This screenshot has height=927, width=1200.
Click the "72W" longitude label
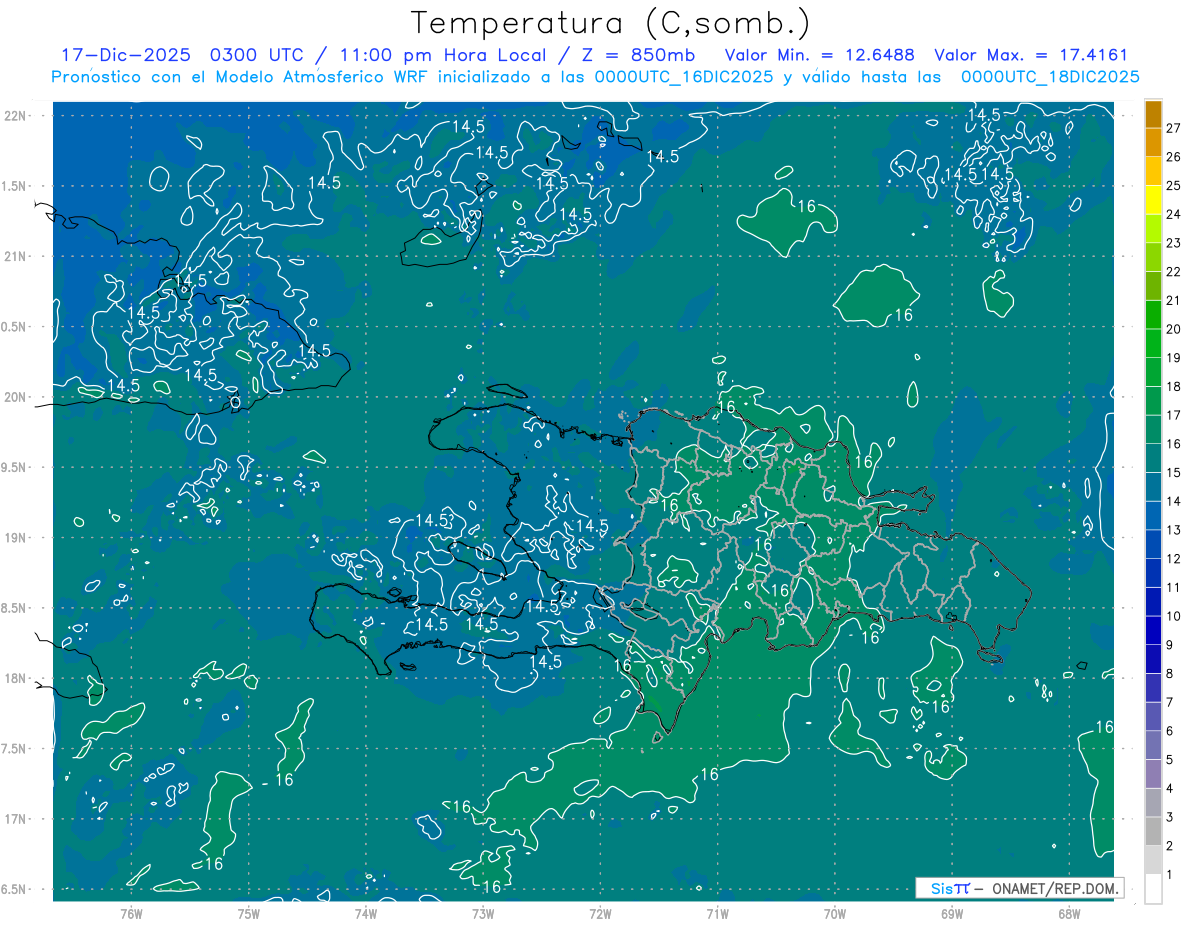pos(601,913)
